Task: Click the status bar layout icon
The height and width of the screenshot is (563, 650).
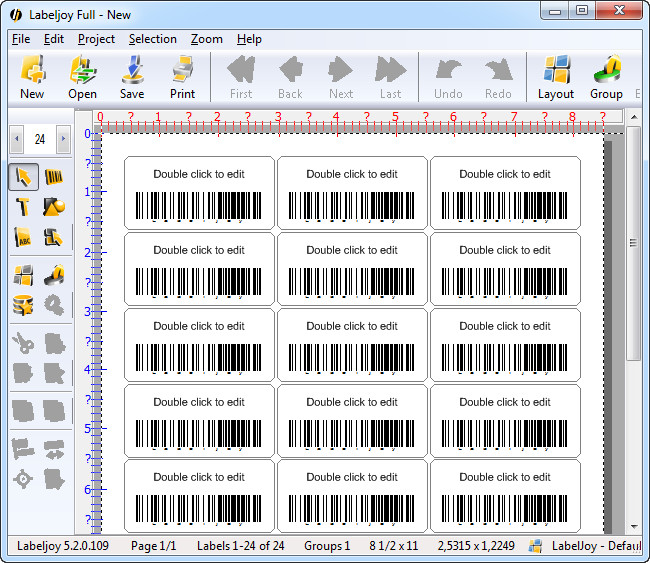Action: click(535, 546)
